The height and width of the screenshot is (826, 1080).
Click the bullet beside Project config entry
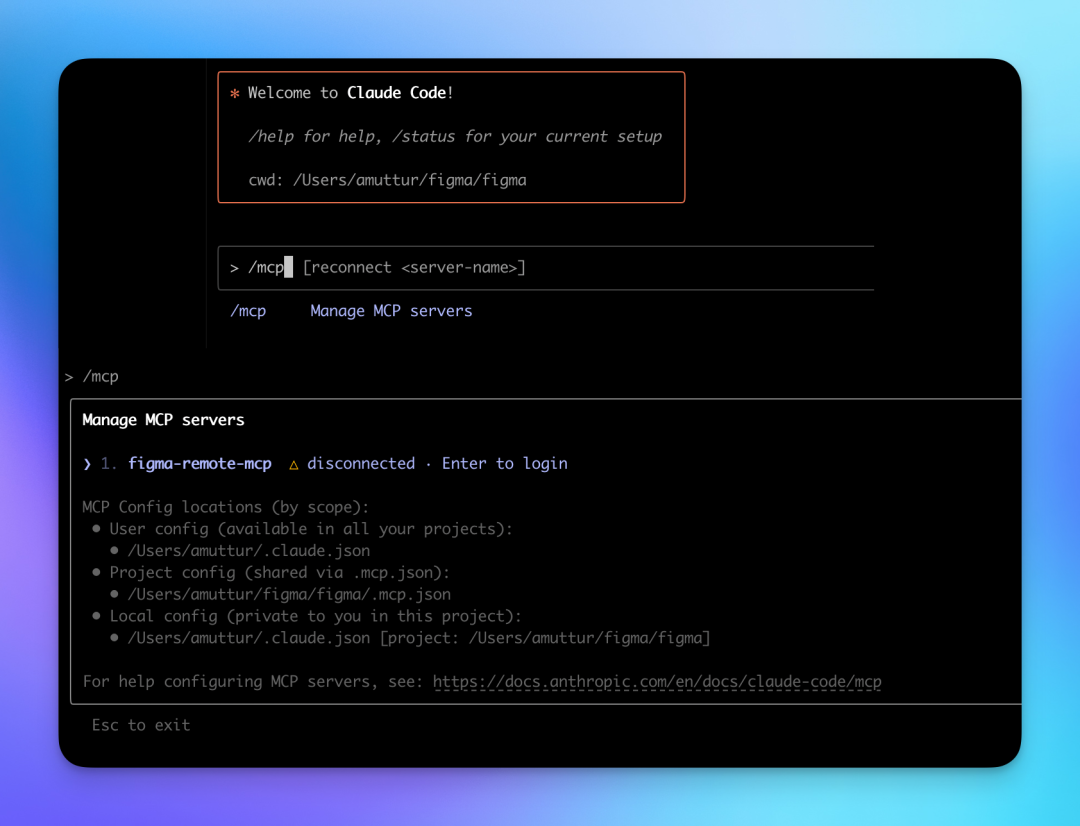point(95,572)
